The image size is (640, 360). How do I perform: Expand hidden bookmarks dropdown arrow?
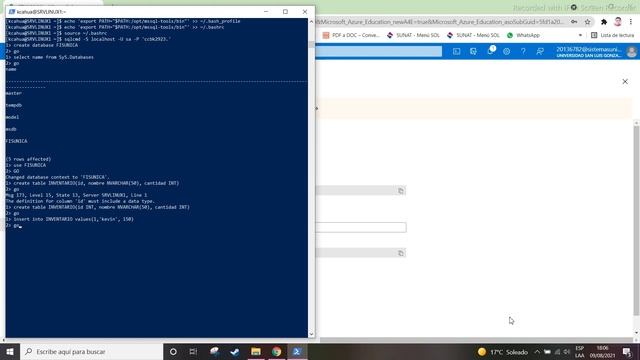click(580, 36)
